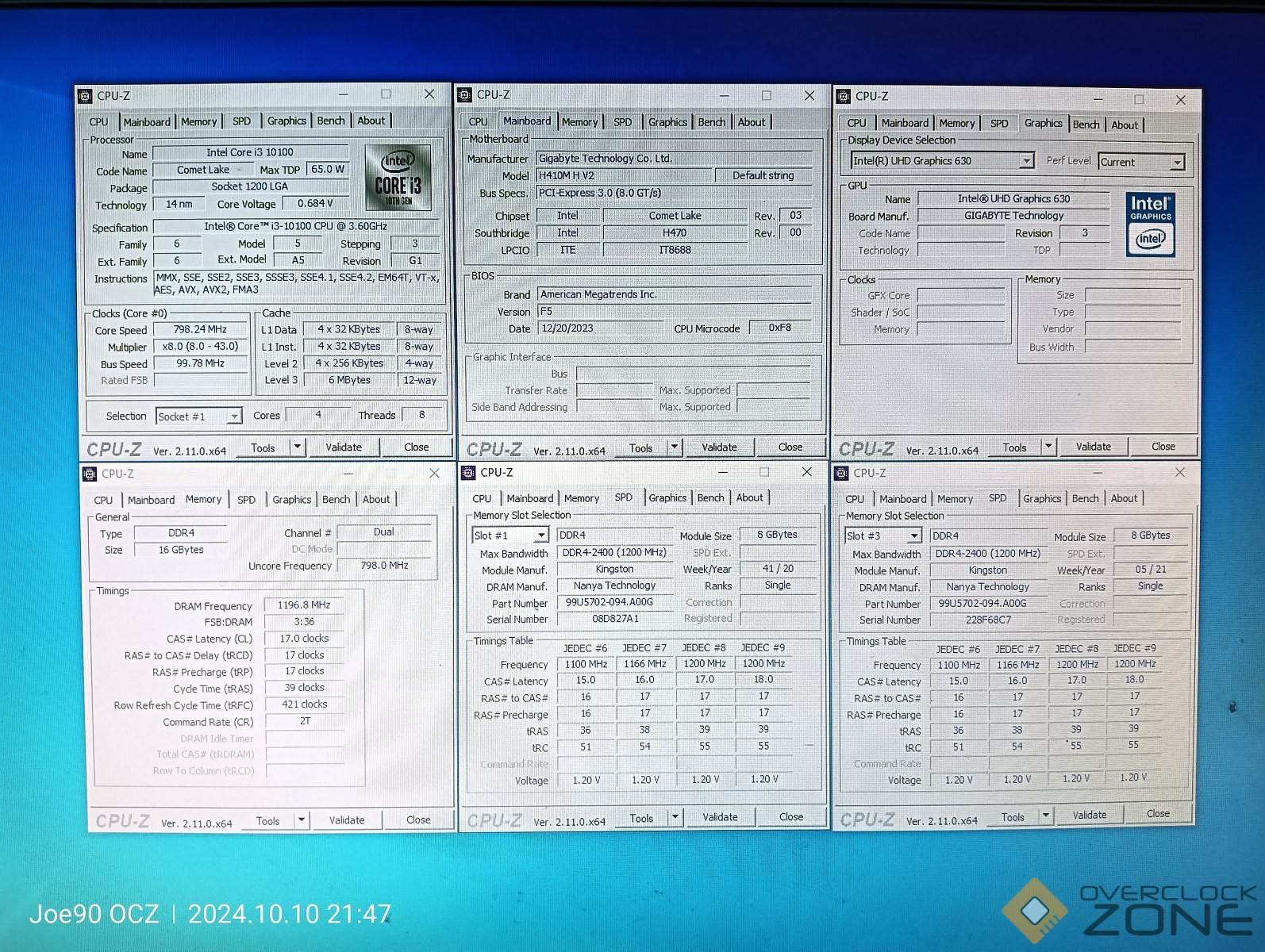Click Validate in the DRAM timings window
The width and height of the screenshot is (1265, 952).
[x=347, y=820]
